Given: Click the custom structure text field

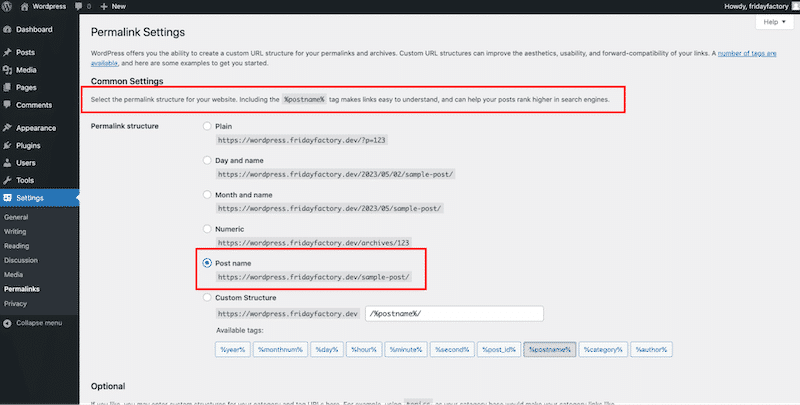Looking at the screenshot, I should tap(454, 313).
